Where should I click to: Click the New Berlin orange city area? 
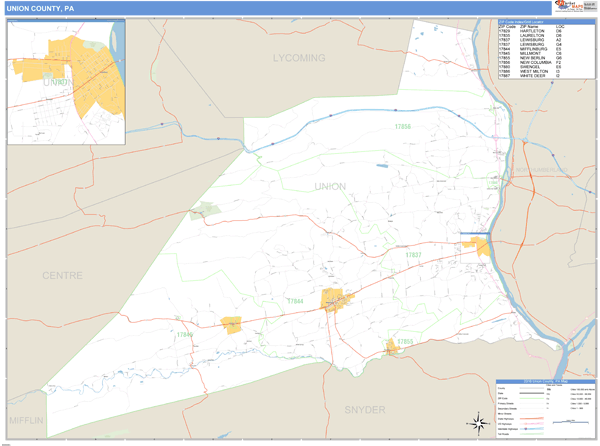pyautogui.click(x=392, y=347)
